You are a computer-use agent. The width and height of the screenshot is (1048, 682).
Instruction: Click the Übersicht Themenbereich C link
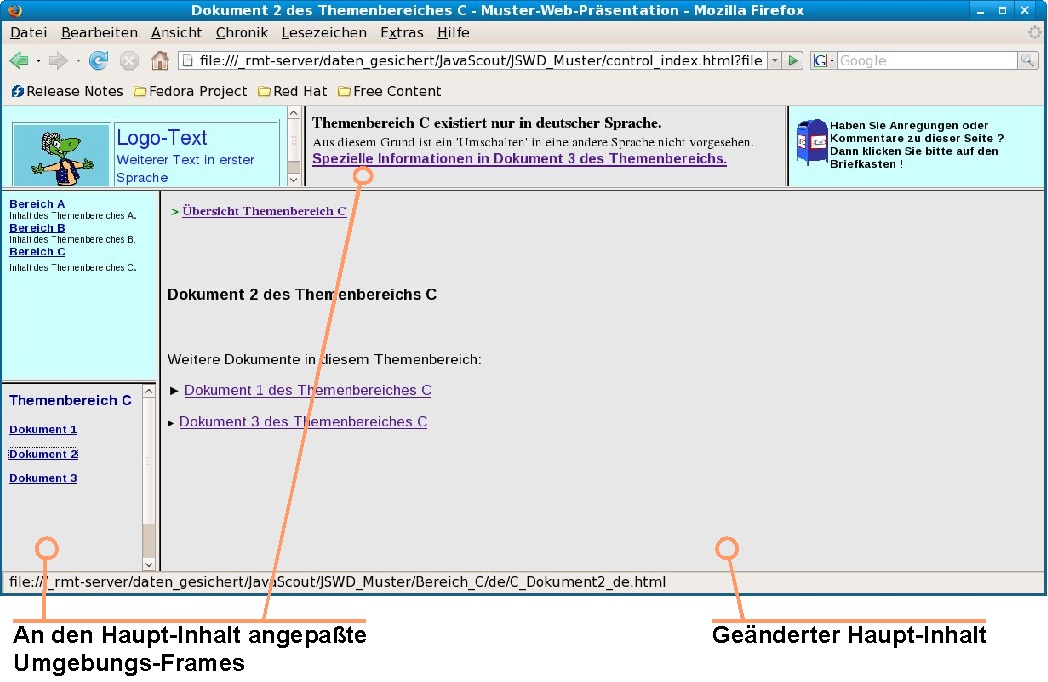pos(264,211)
